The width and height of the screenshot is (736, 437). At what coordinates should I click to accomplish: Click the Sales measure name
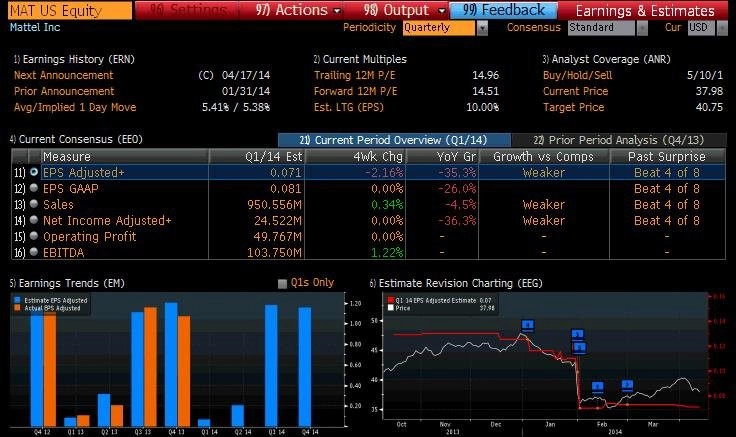tap(58, 205)
